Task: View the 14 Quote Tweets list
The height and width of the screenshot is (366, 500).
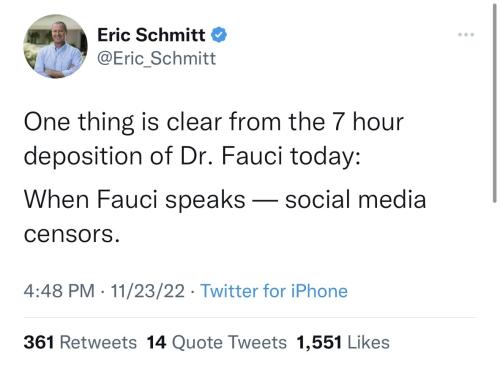Action: click(x=217, y=342)
